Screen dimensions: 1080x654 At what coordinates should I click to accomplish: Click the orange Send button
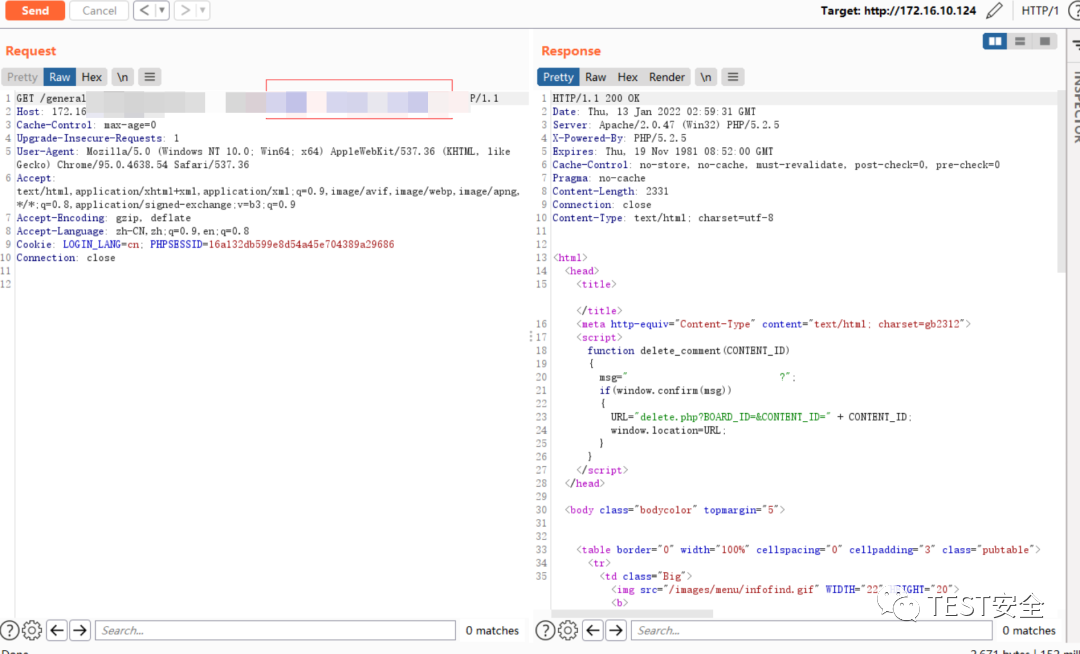click(x=34, y=10)
